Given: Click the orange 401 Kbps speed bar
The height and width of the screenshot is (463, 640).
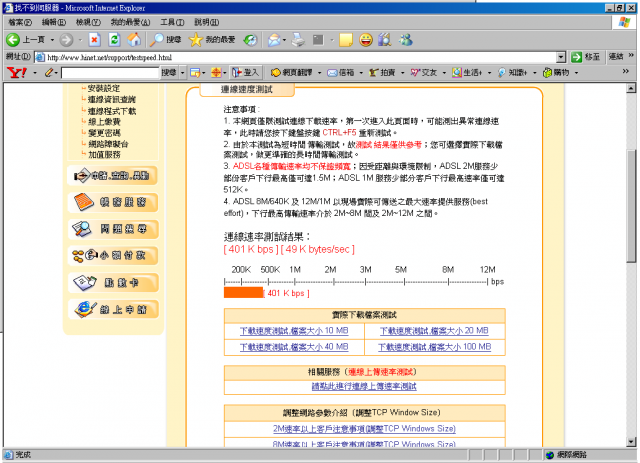Looking at the screenshot, I should (x=243, y=292).
